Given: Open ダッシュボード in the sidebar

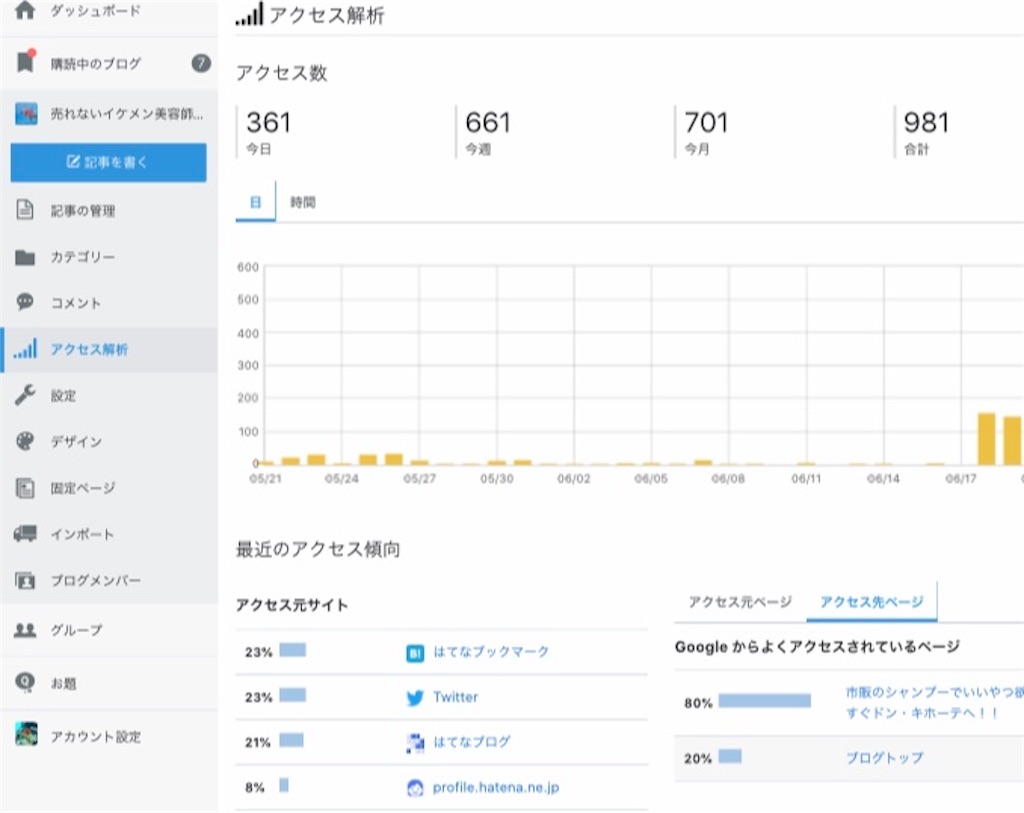Looking at the screenshot, I should pos(96,11).
